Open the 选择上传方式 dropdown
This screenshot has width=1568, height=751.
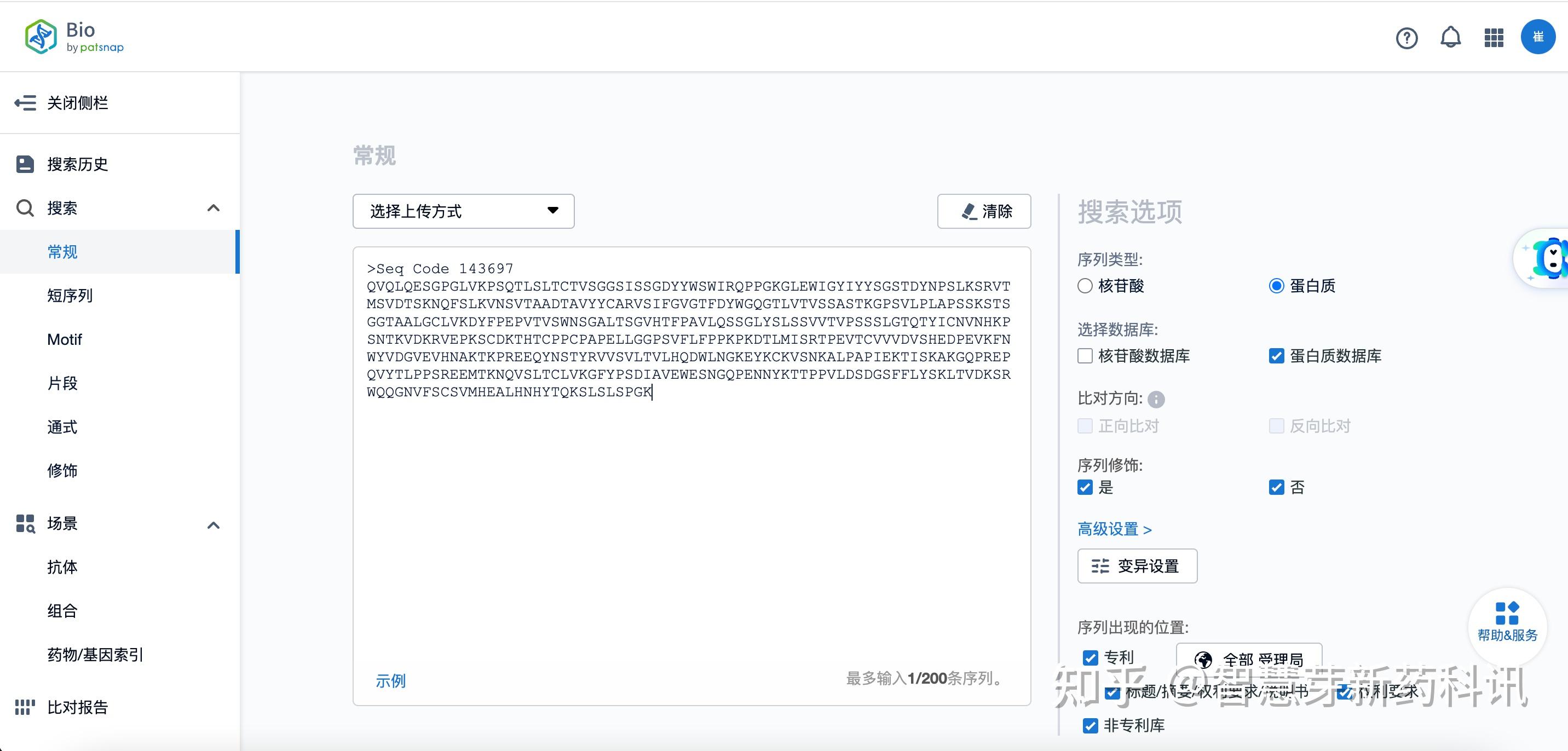[463, 211]
